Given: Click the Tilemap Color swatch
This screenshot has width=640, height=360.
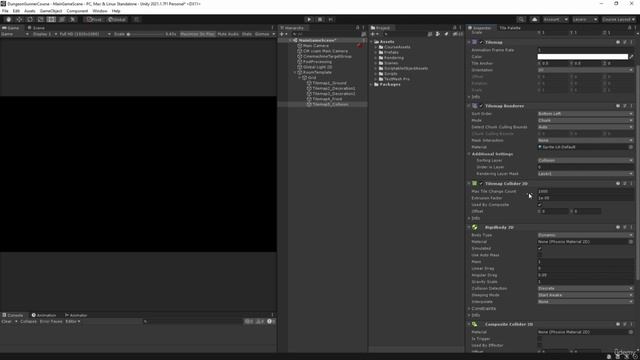Looking at the screenshot, I should pyautogui.click(x=582, y=57).
